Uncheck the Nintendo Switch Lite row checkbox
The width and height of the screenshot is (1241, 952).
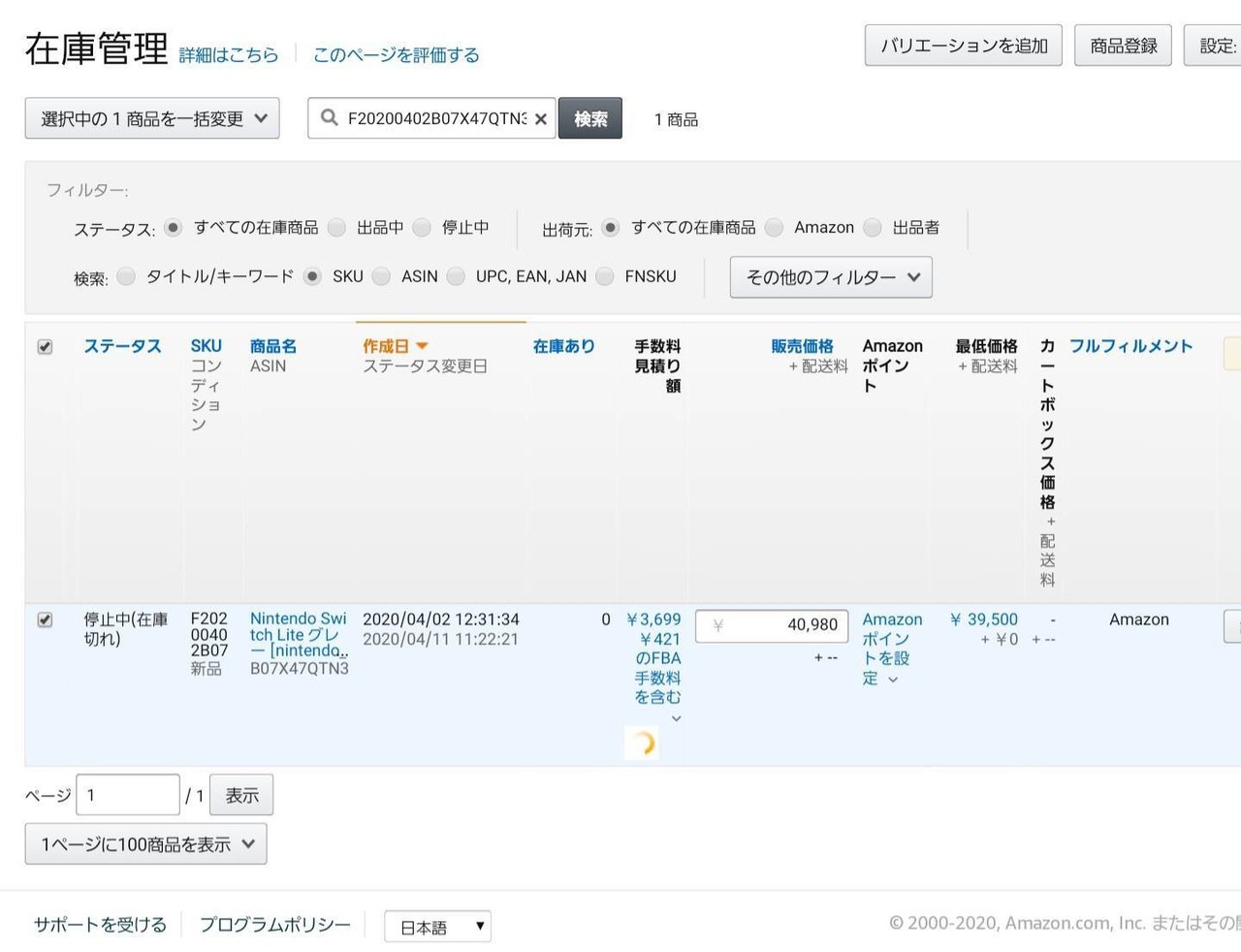[45, 619]
